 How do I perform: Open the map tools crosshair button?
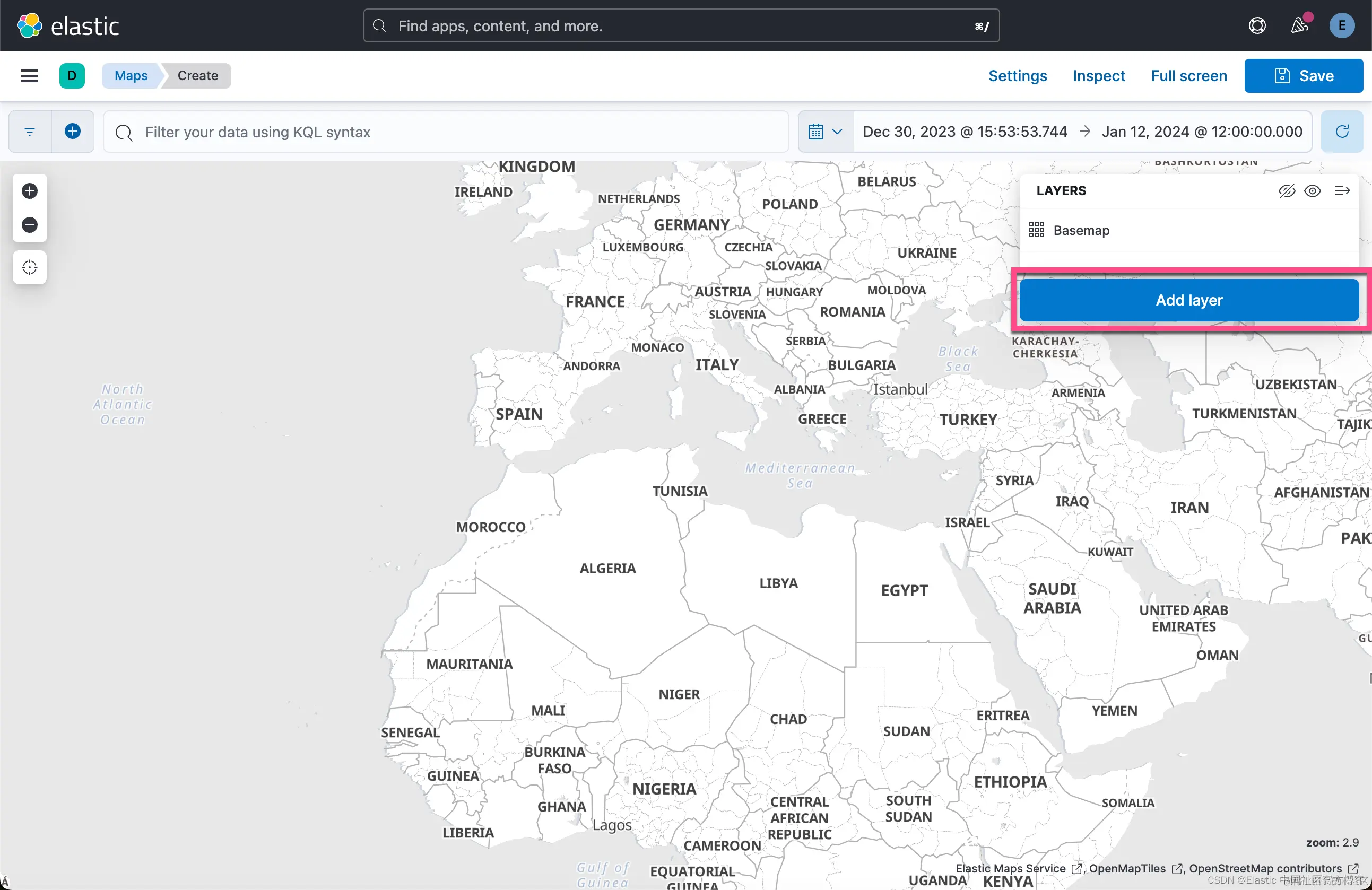pyautogui.click(x=29, y=267)
